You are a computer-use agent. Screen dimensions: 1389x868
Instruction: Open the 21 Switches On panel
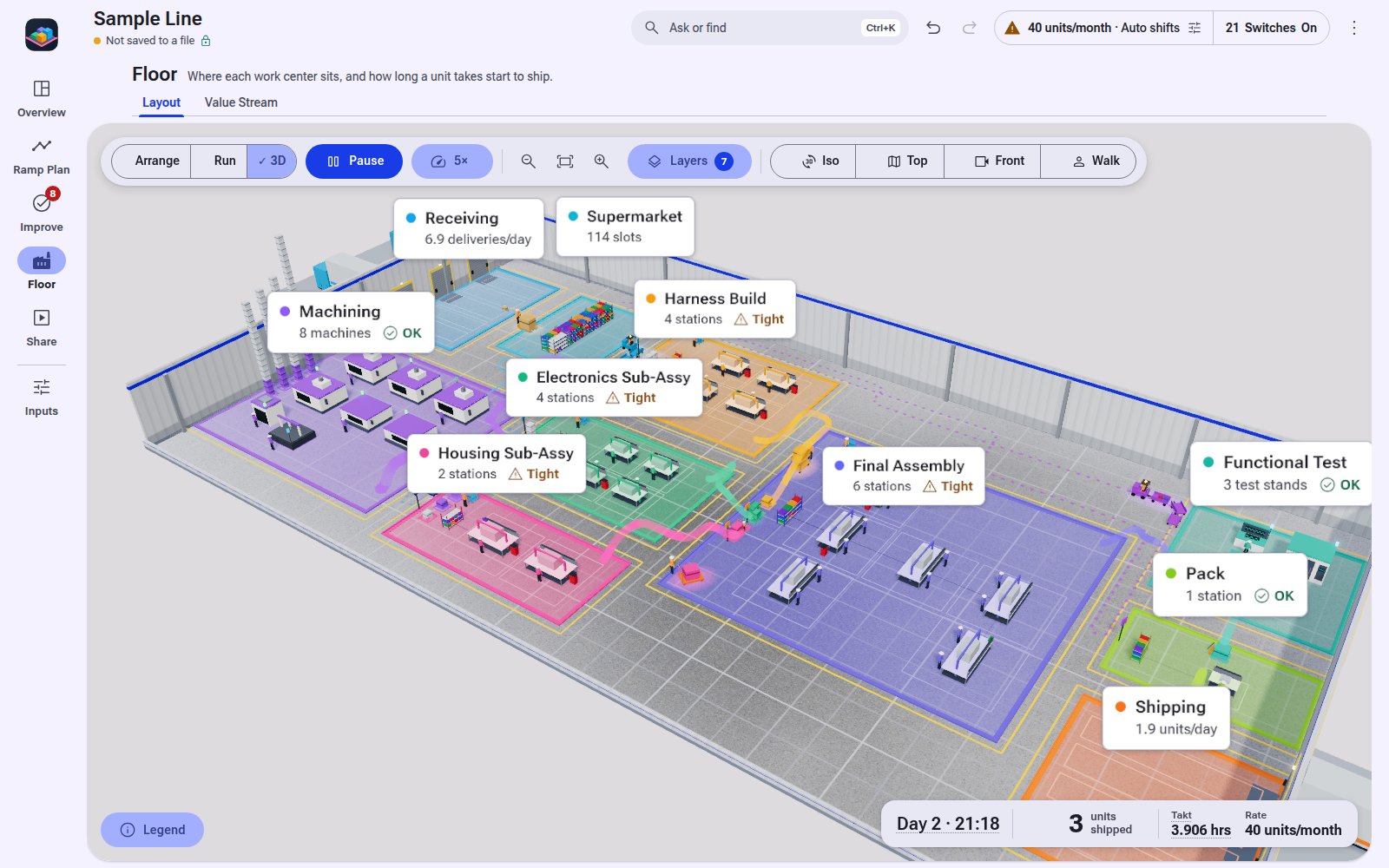point(1271,28)
